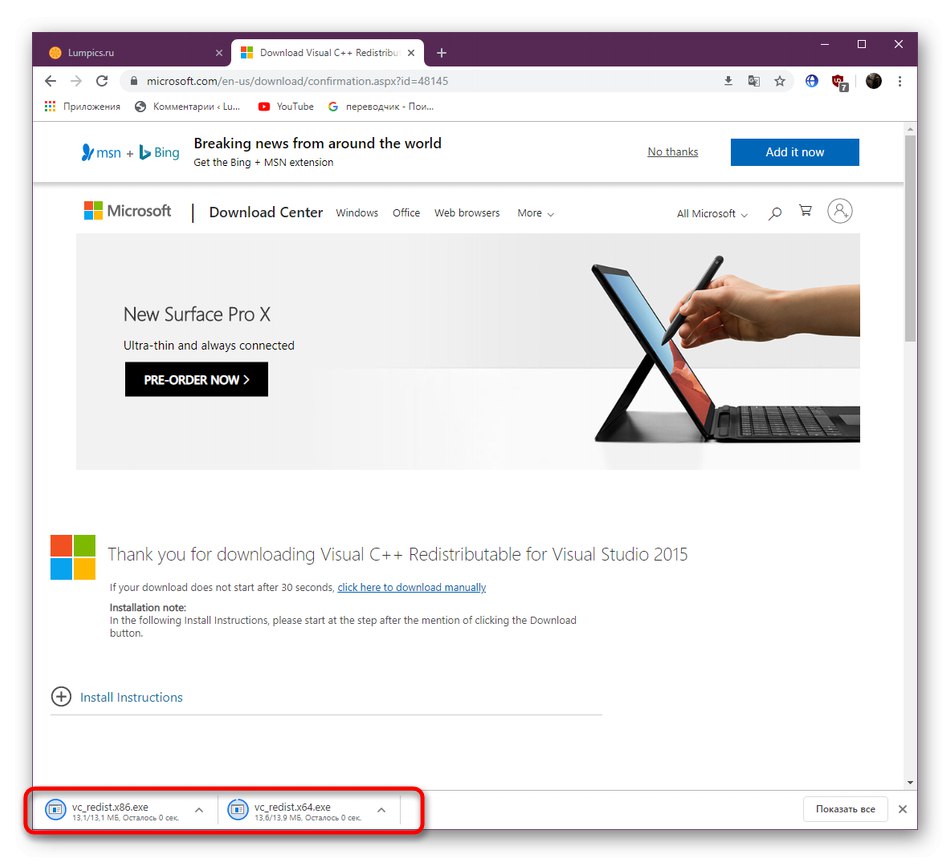
Task: Open the Комментарии bookmark
Action: [187, 107]
